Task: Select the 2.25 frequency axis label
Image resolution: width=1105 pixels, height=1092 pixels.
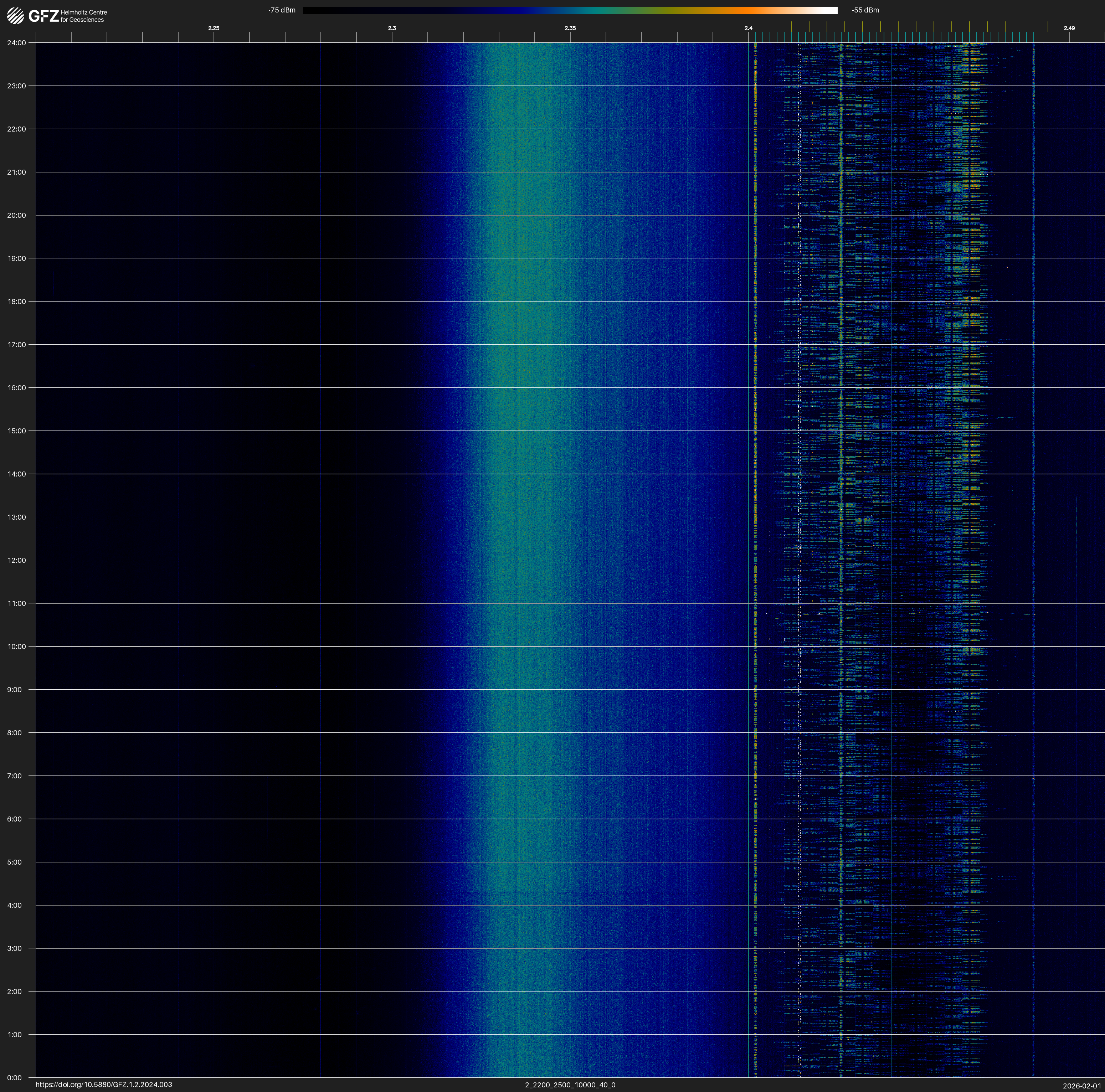Action: click(213, 28)
